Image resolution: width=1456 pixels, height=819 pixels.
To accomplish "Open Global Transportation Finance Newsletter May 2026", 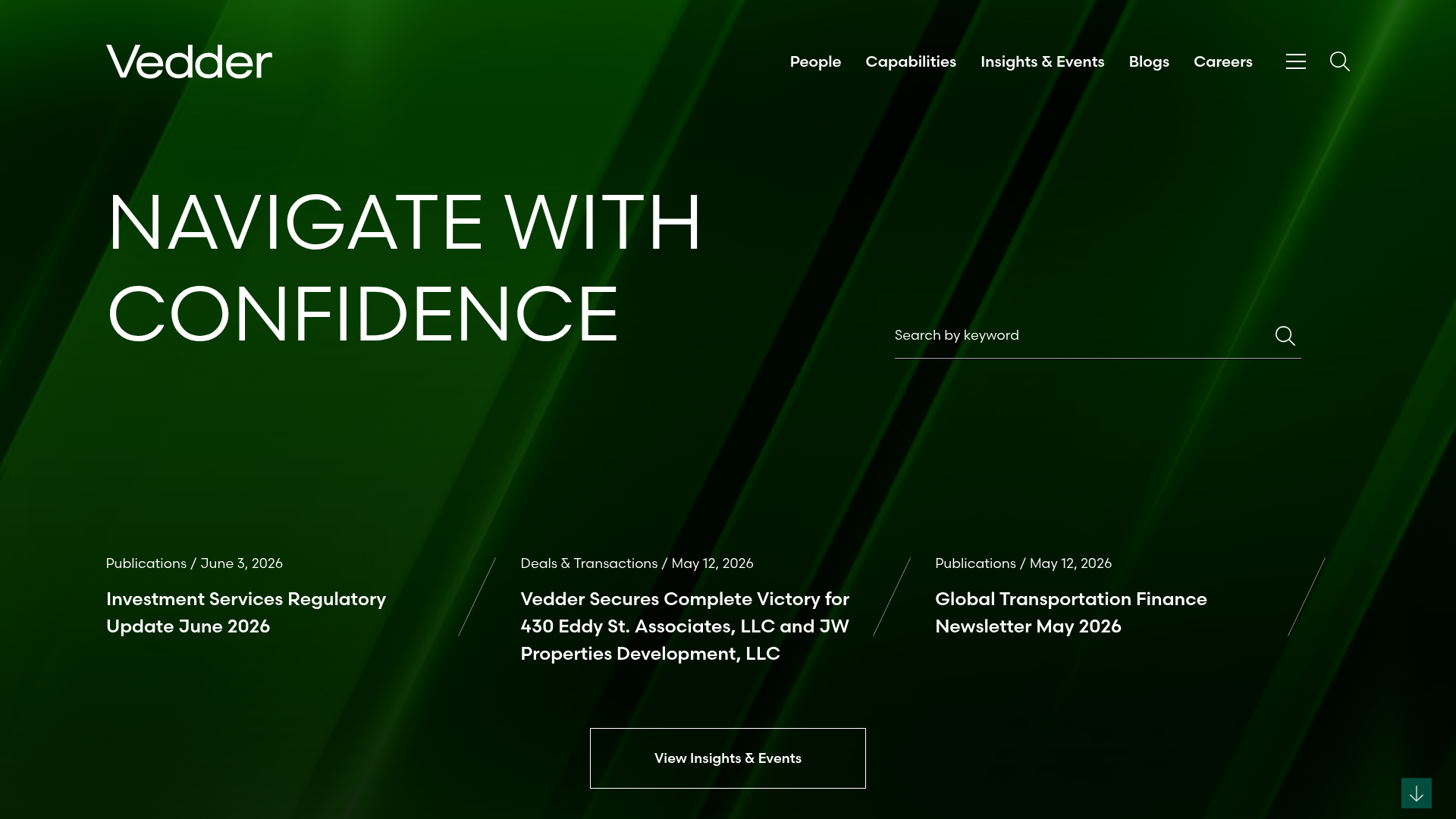I will [x=1071, y=613].
